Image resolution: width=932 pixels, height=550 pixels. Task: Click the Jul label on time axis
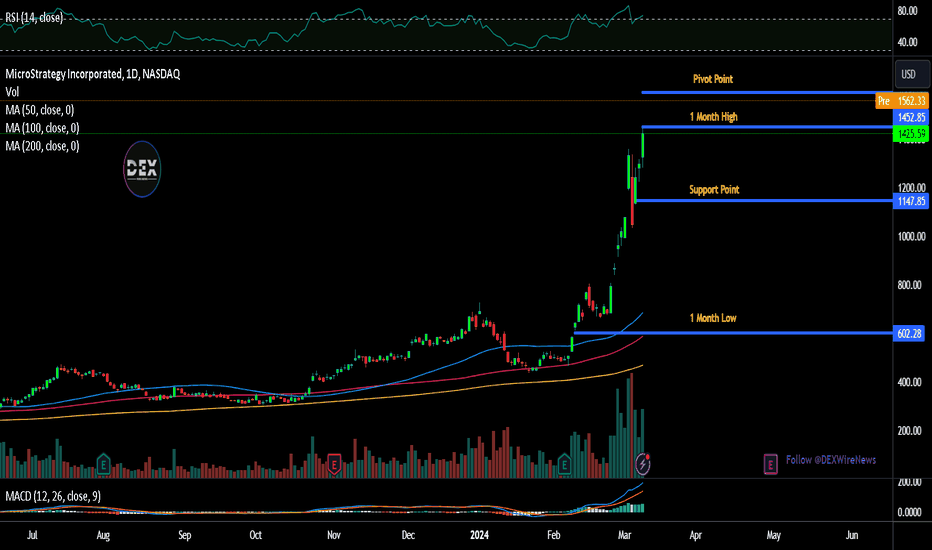32,535
